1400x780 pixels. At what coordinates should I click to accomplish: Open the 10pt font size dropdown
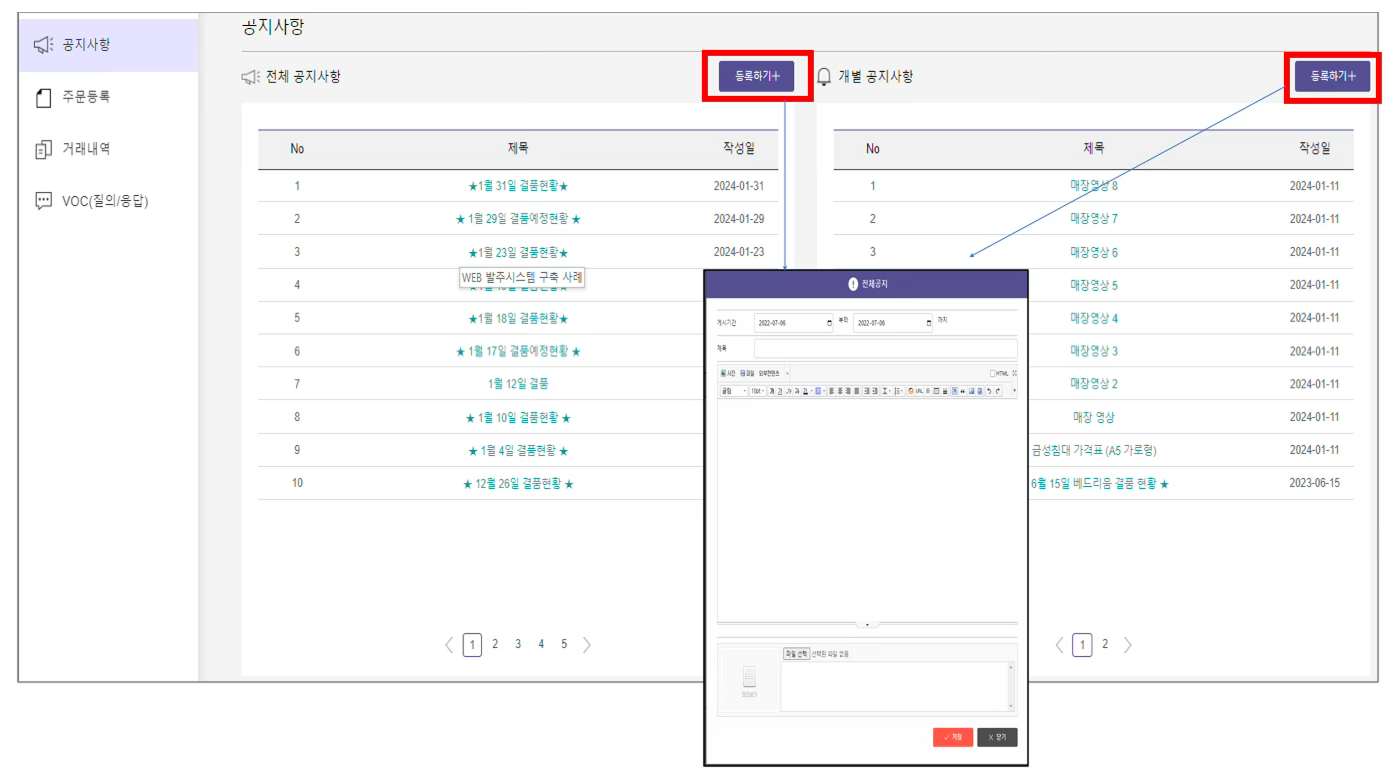point(758,391)
